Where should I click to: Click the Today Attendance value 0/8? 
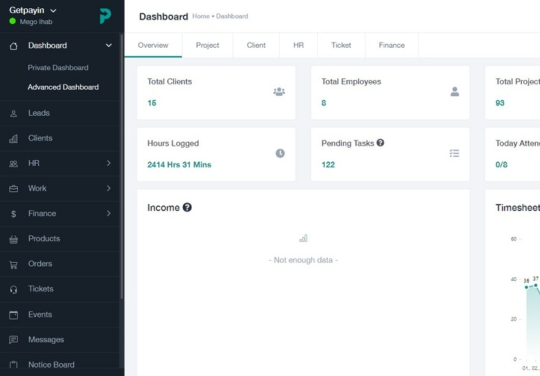[501, 165]
